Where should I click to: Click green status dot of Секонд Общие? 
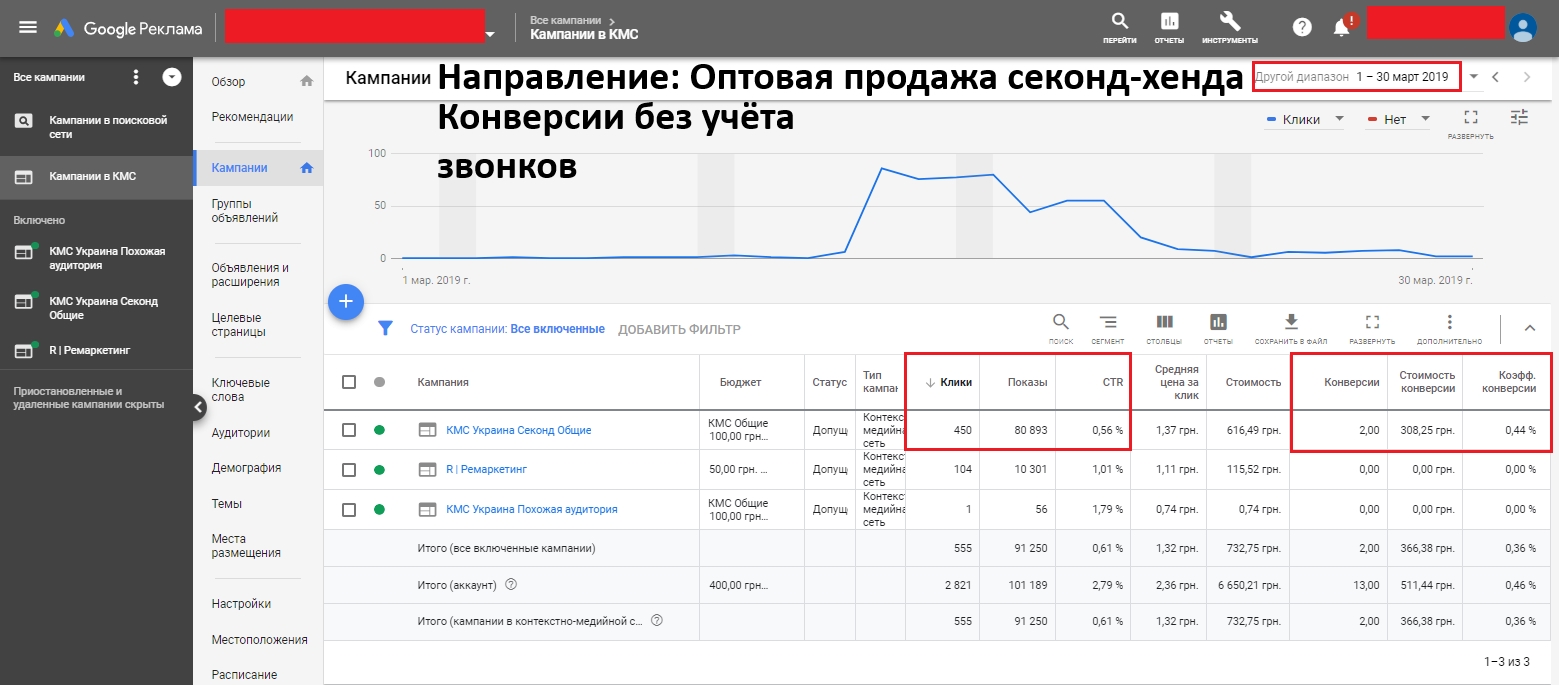379,430
